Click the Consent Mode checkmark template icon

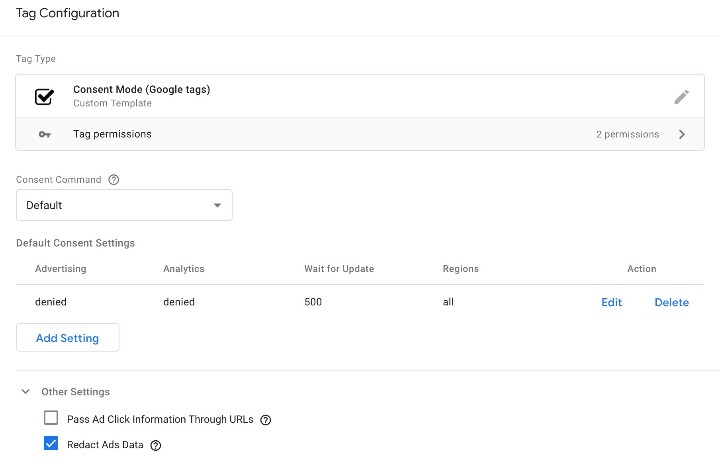pos(44,96)
